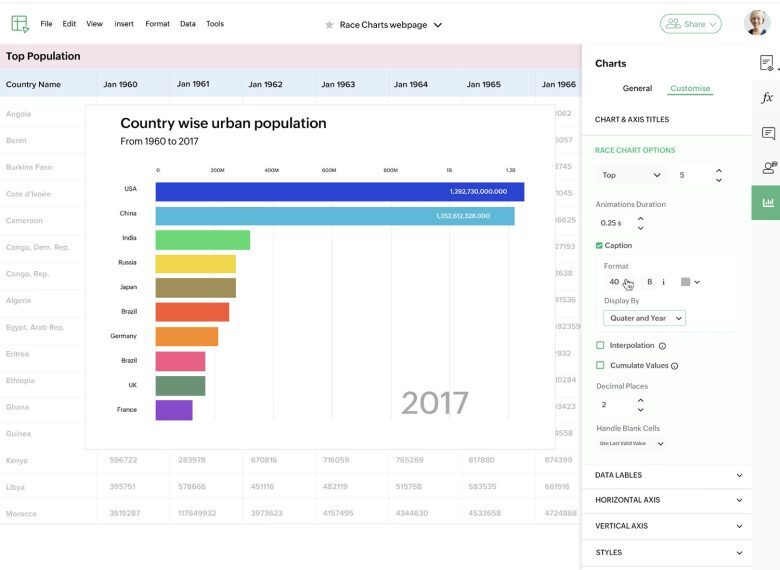Click the Libya row cell
The image size is (780, 570).
coord(48,487)
